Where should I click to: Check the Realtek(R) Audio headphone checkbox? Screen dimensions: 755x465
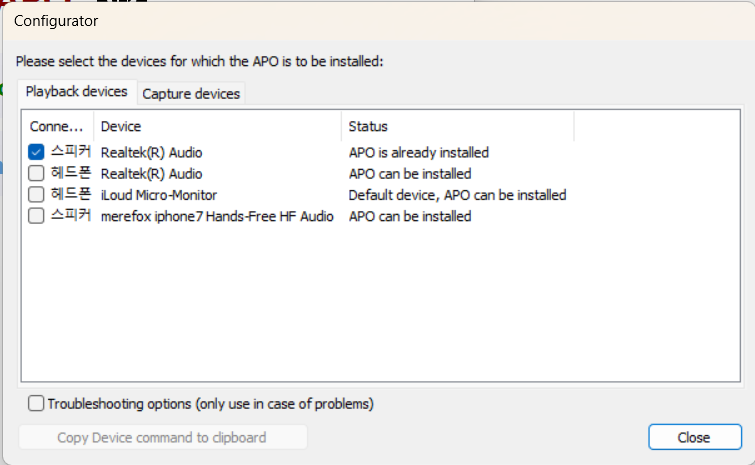point(37,173)
